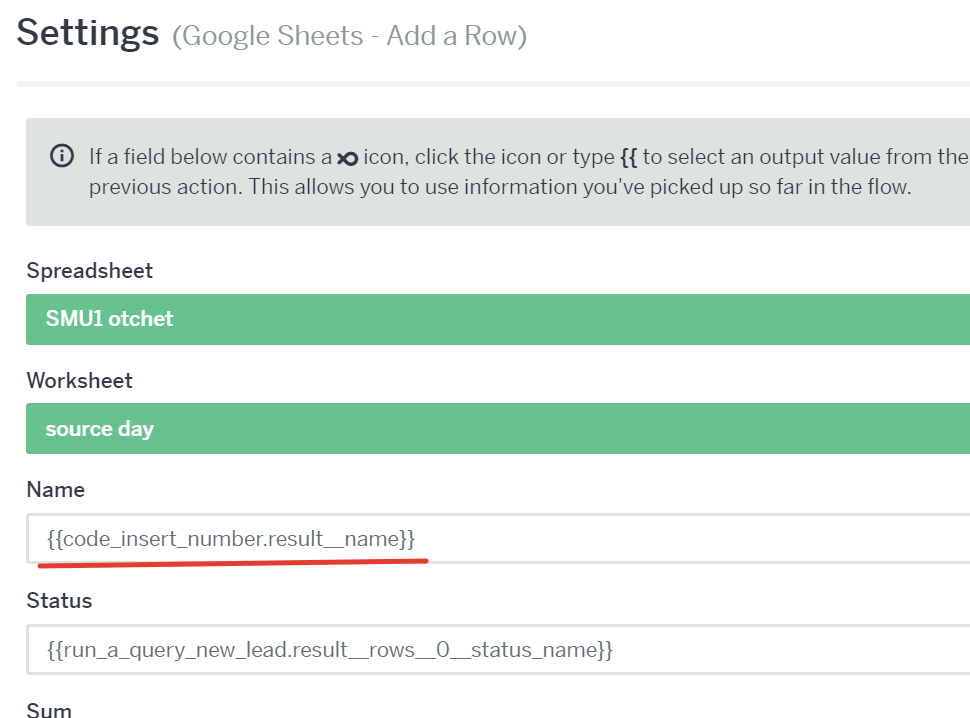
Task: Click the Sum field label
Action: 49,709
